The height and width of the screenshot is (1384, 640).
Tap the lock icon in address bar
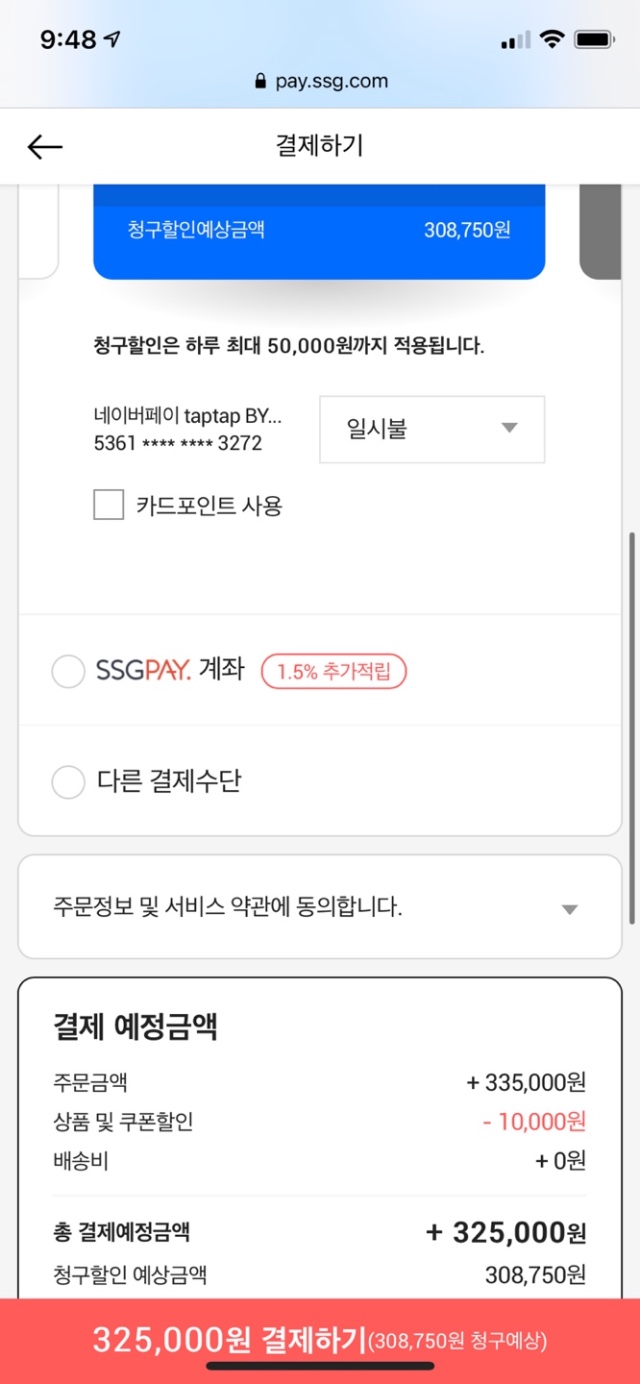click(262, 82)
